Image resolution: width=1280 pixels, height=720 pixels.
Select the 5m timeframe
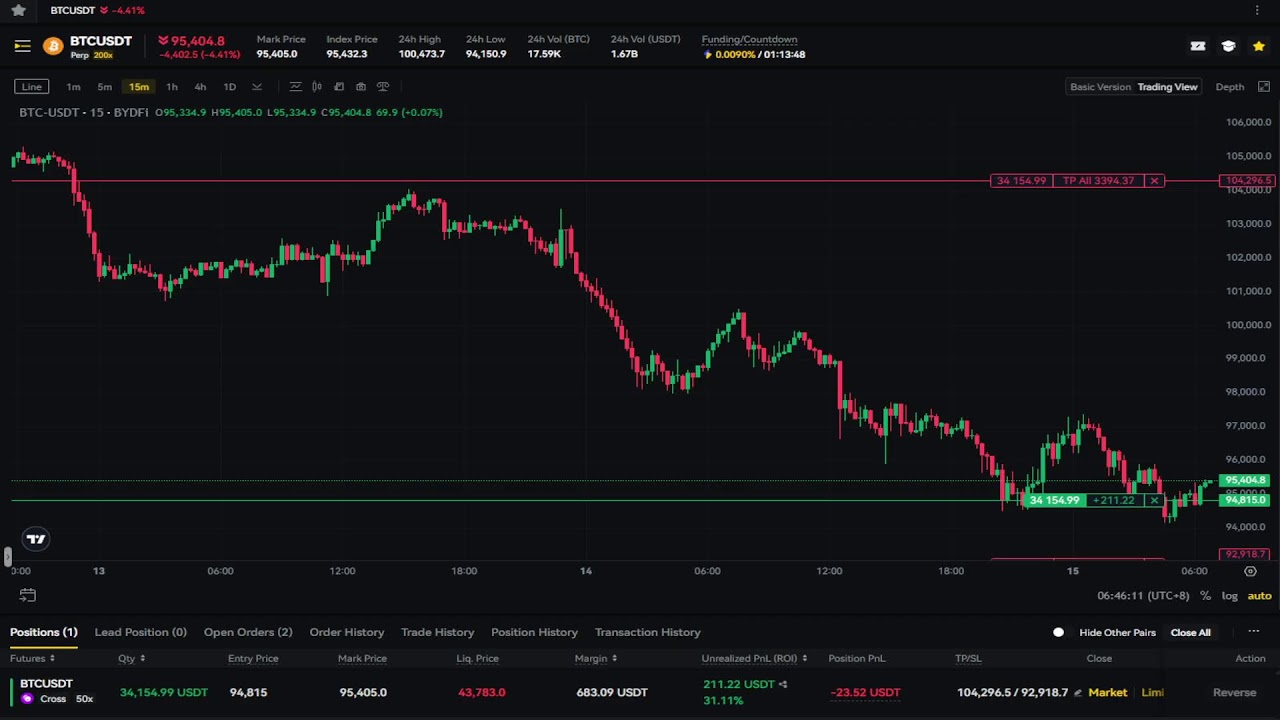click(x=104, y=87)
